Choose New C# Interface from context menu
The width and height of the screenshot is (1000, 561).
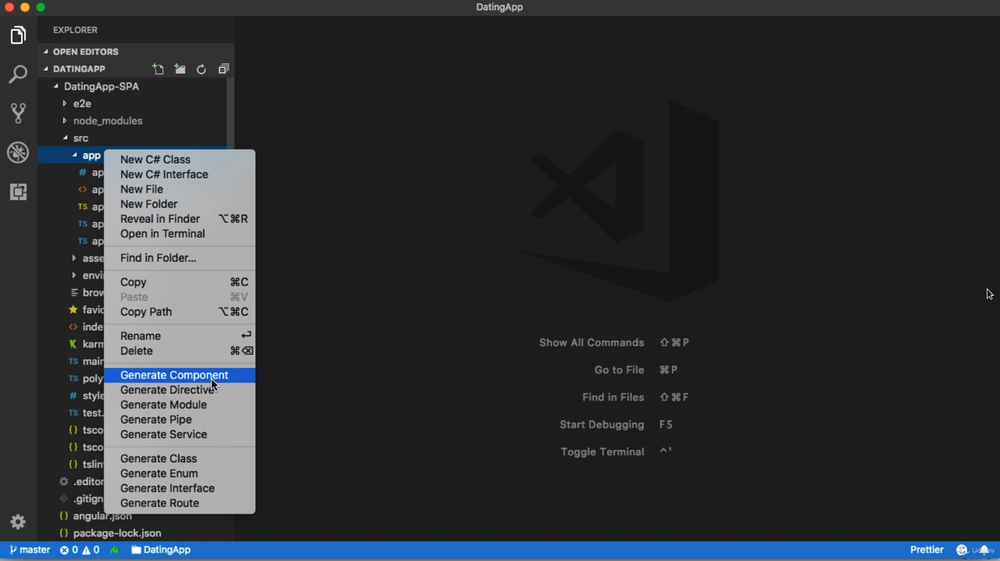[x=179, y=174]
